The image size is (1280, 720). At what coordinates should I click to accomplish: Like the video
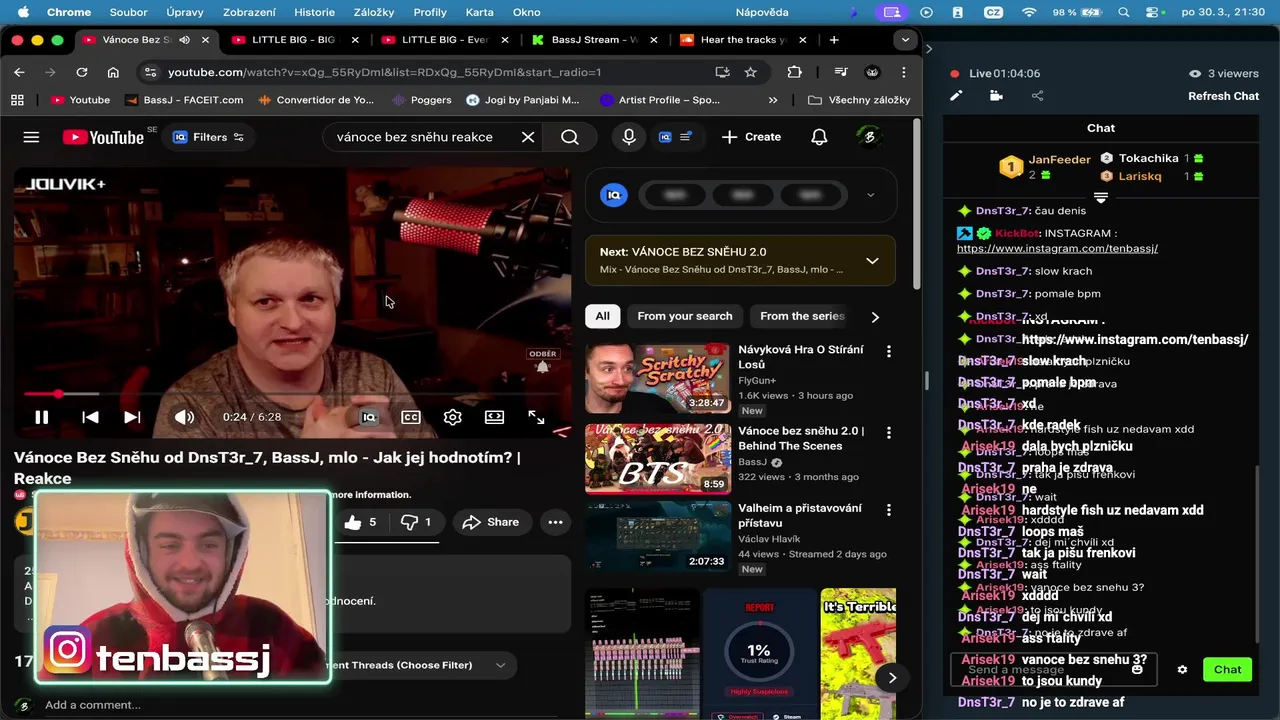(x=360, y=522)
